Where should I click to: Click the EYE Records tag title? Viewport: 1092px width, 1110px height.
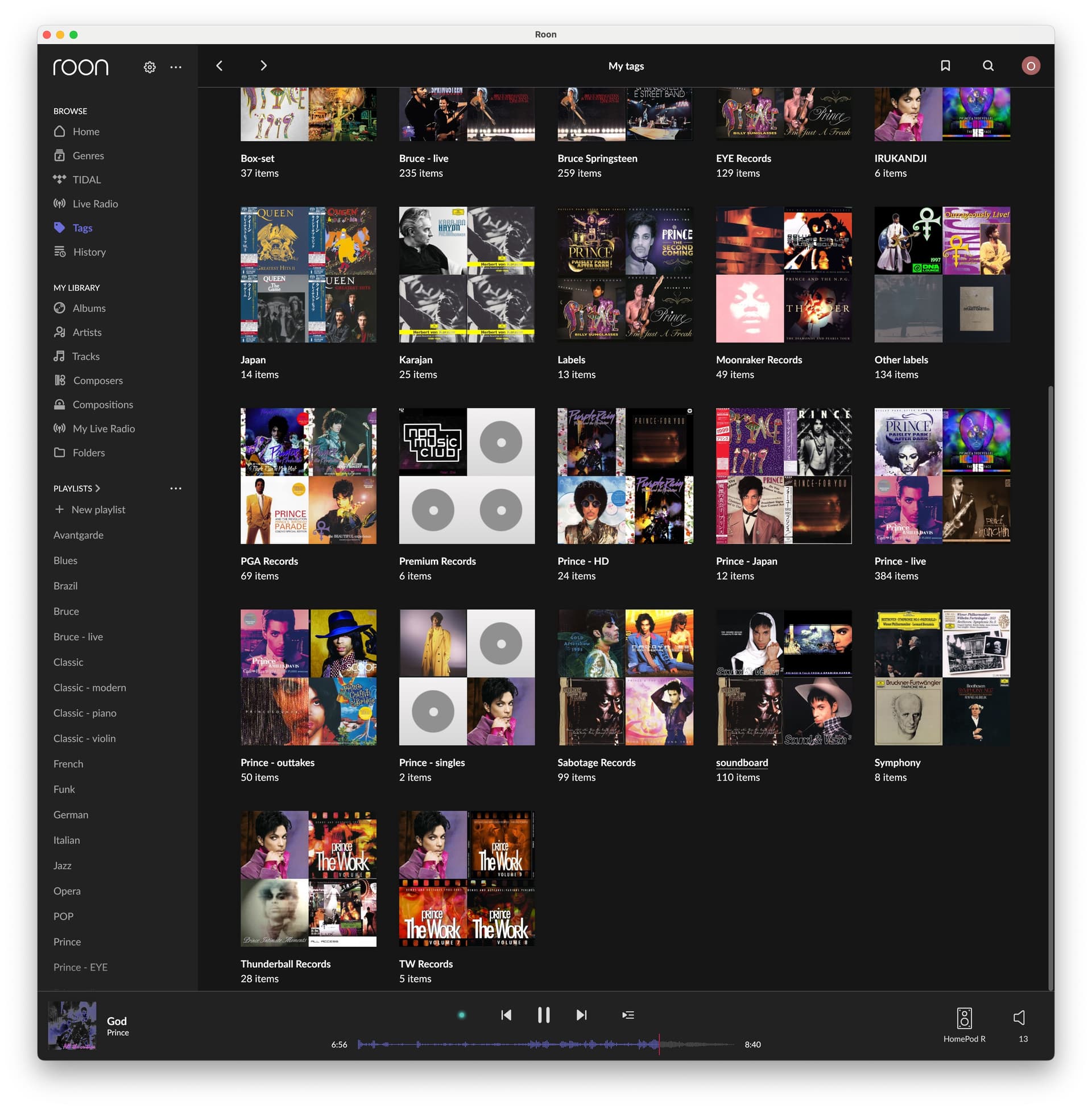click(744, 158)
